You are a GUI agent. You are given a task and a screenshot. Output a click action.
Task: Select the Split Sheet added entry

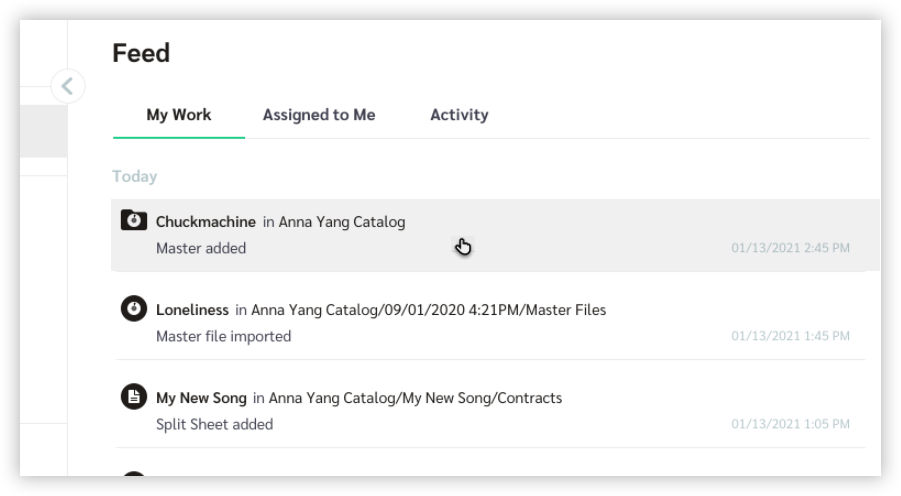491,411
